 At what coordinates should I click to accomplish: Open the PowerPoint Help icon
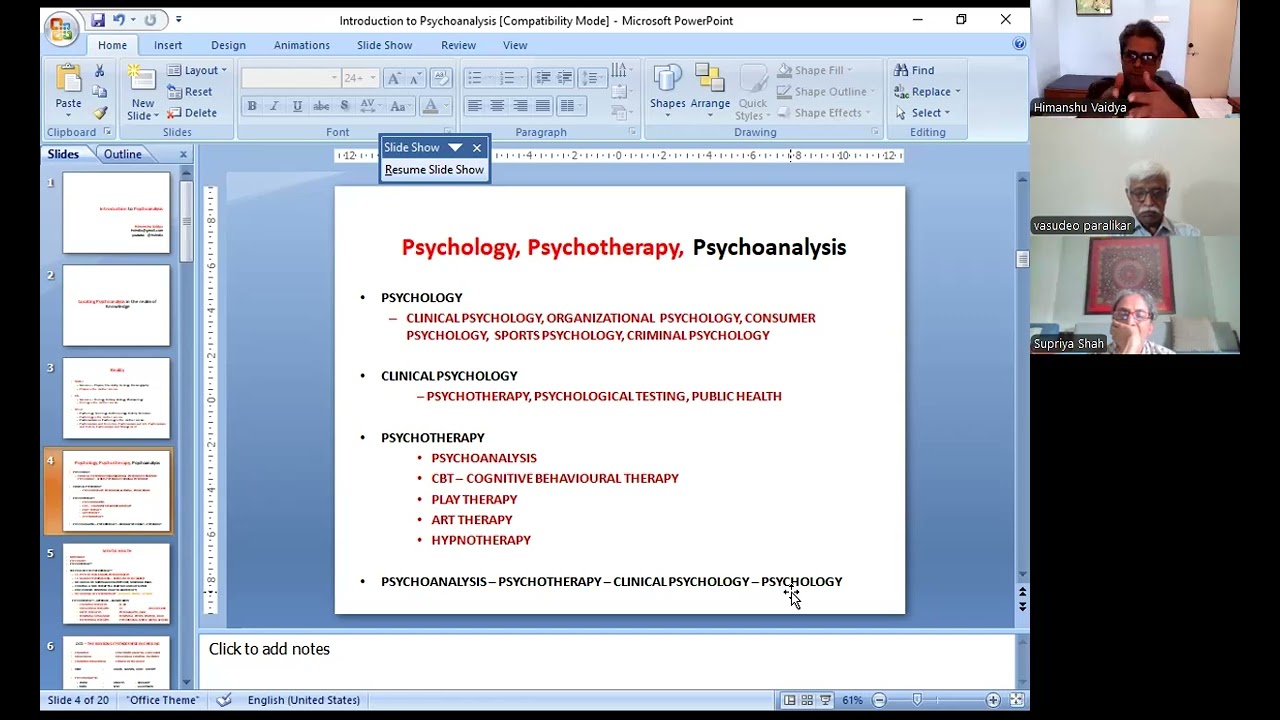(x=1019, y=44)
